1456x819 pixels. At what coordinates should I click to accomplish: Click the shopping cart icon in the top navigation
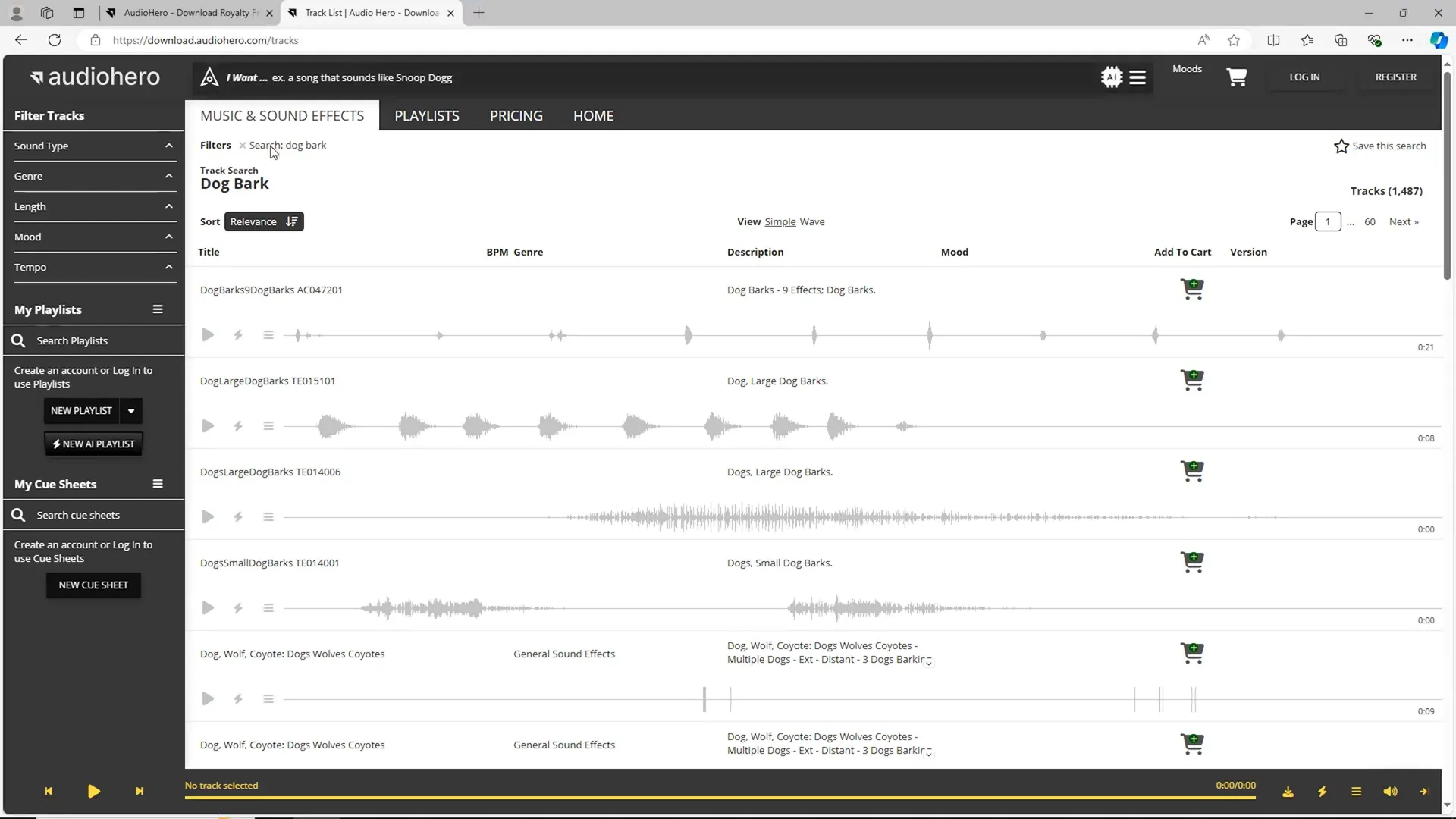(x=1237, y=77)
